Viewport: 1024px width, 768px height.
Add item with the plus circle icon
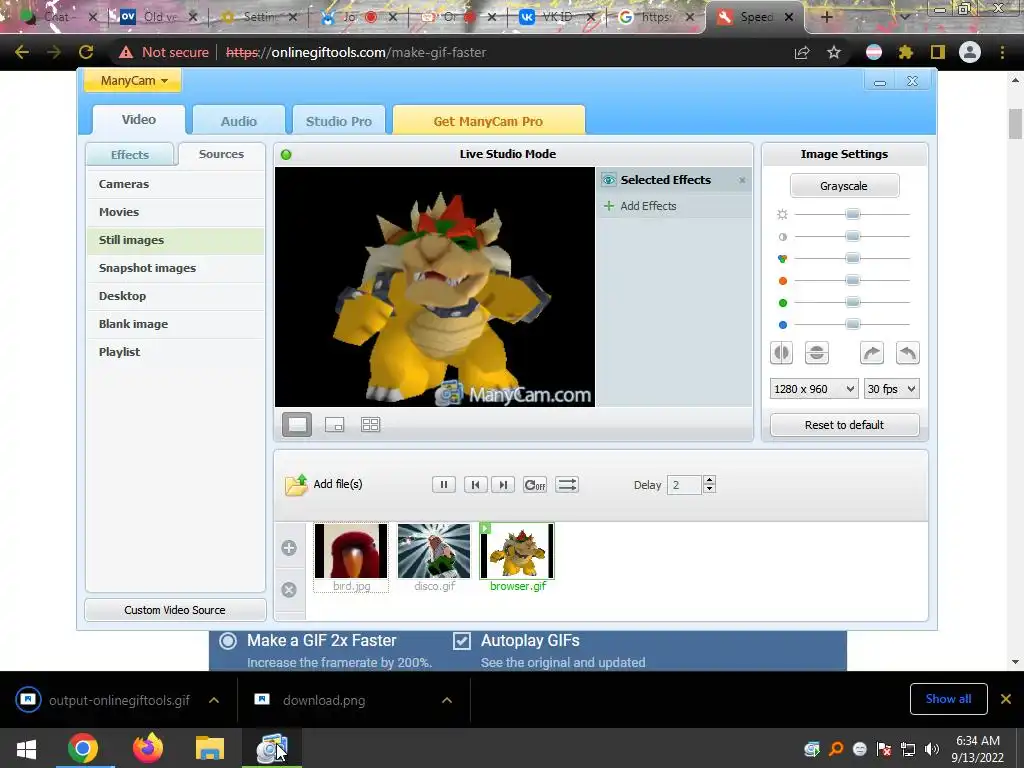tap(289, 548)
